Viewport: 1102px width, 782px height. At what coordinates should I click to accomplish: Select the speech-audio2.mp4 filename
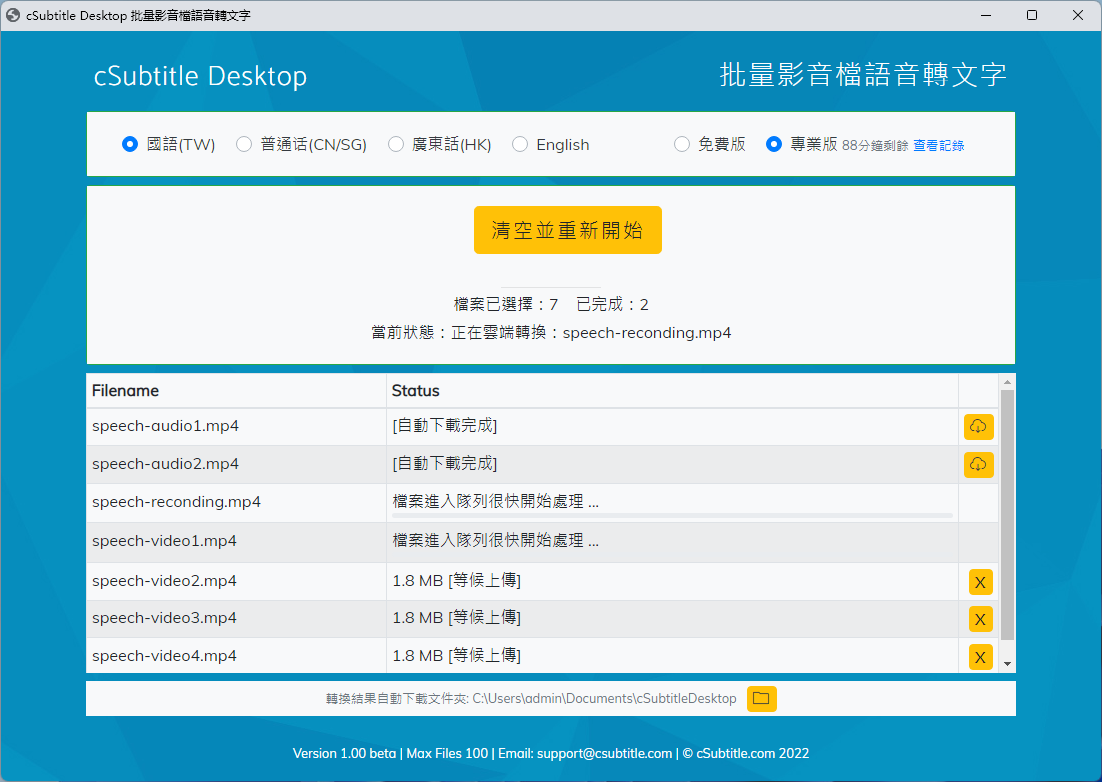[165, 464]
